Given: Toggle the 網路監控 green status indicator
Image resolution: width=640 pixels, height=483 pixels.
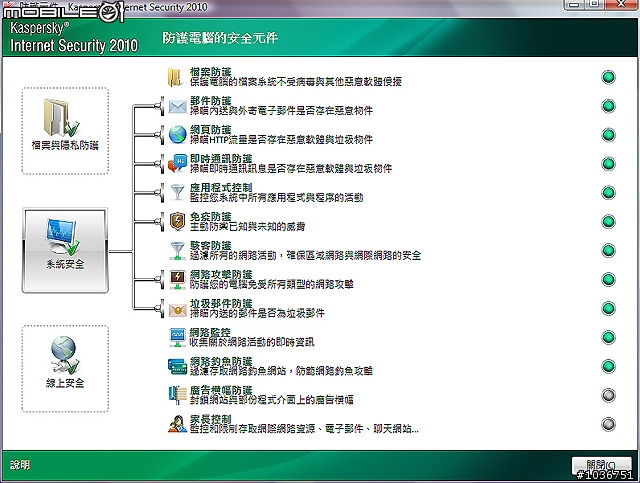Looking at the screenshot, I should coord(608,337).
